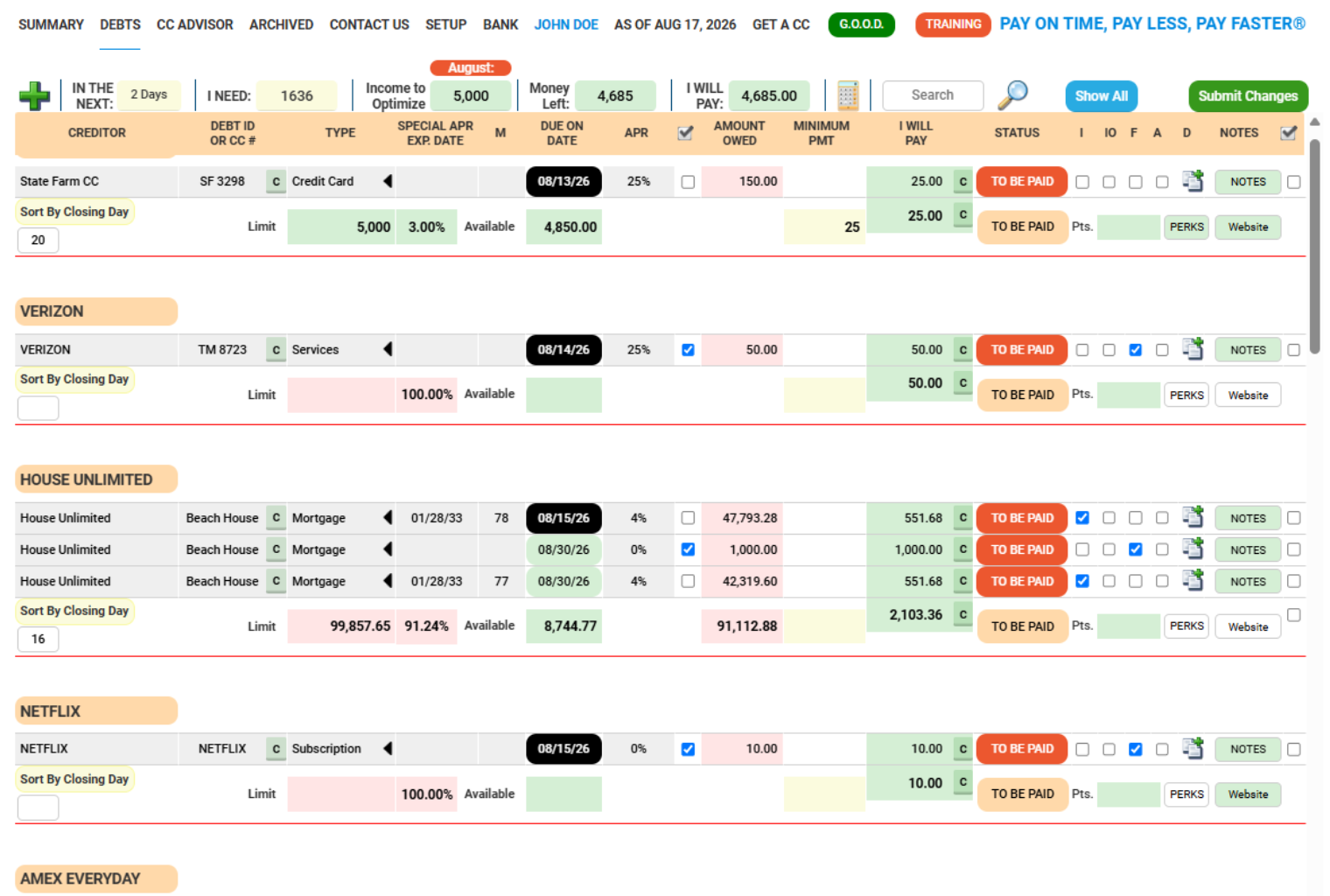
Task: Tick the A checkbox in the 1,000.00 mortgage row
Action: tap(1161, 549)
